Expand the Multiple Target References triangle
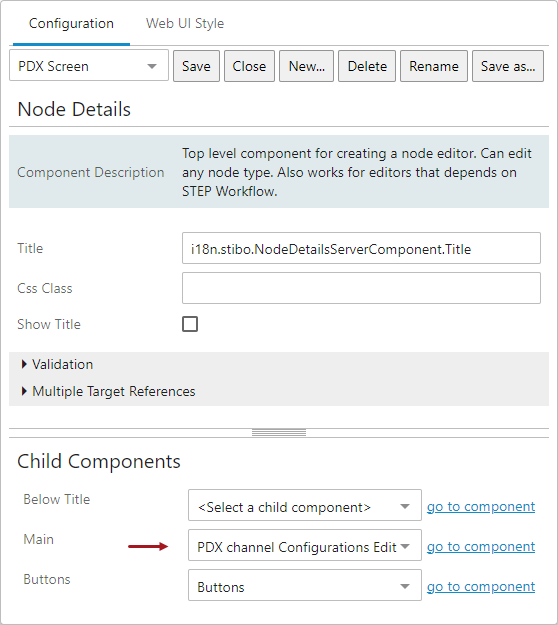 click(x=24, y=391)
